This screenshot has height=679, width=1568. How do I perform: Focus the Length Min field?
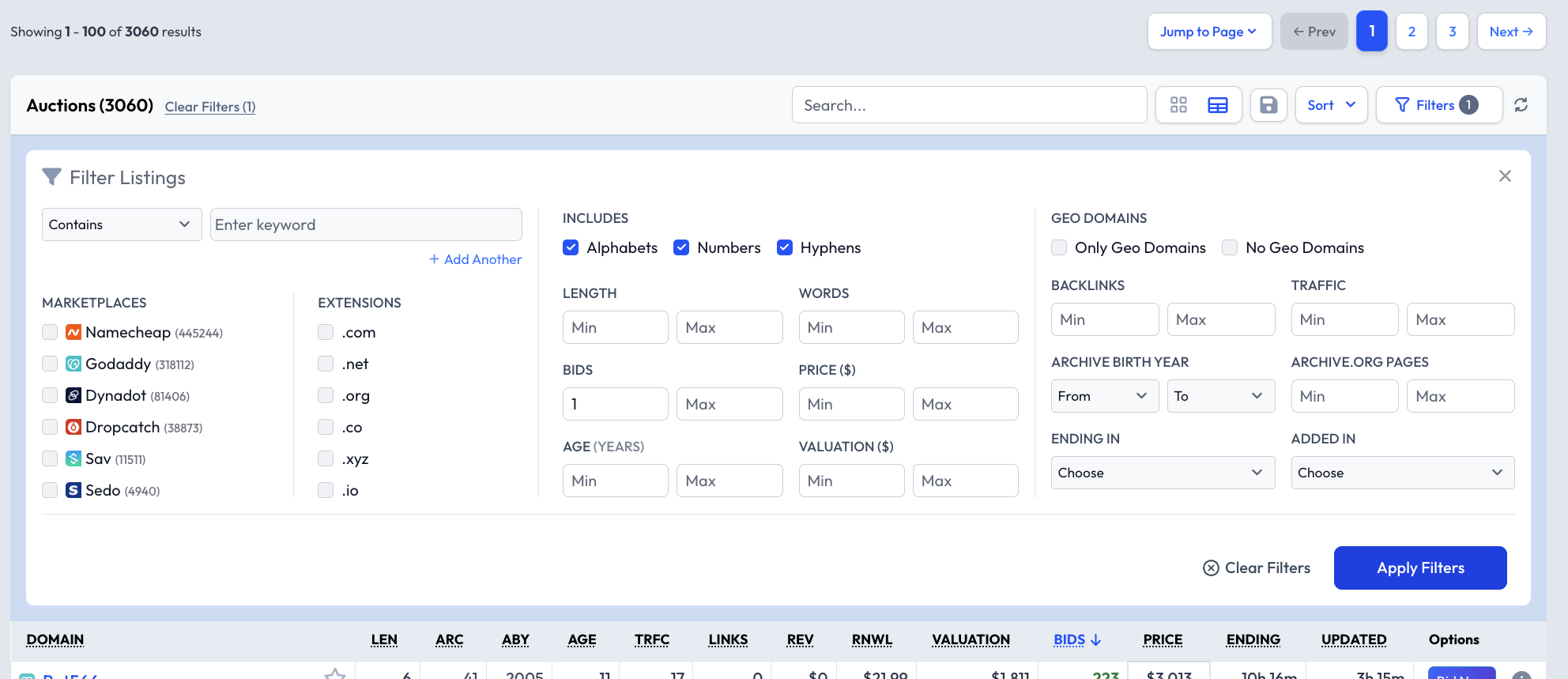click(x=616, y=327)
